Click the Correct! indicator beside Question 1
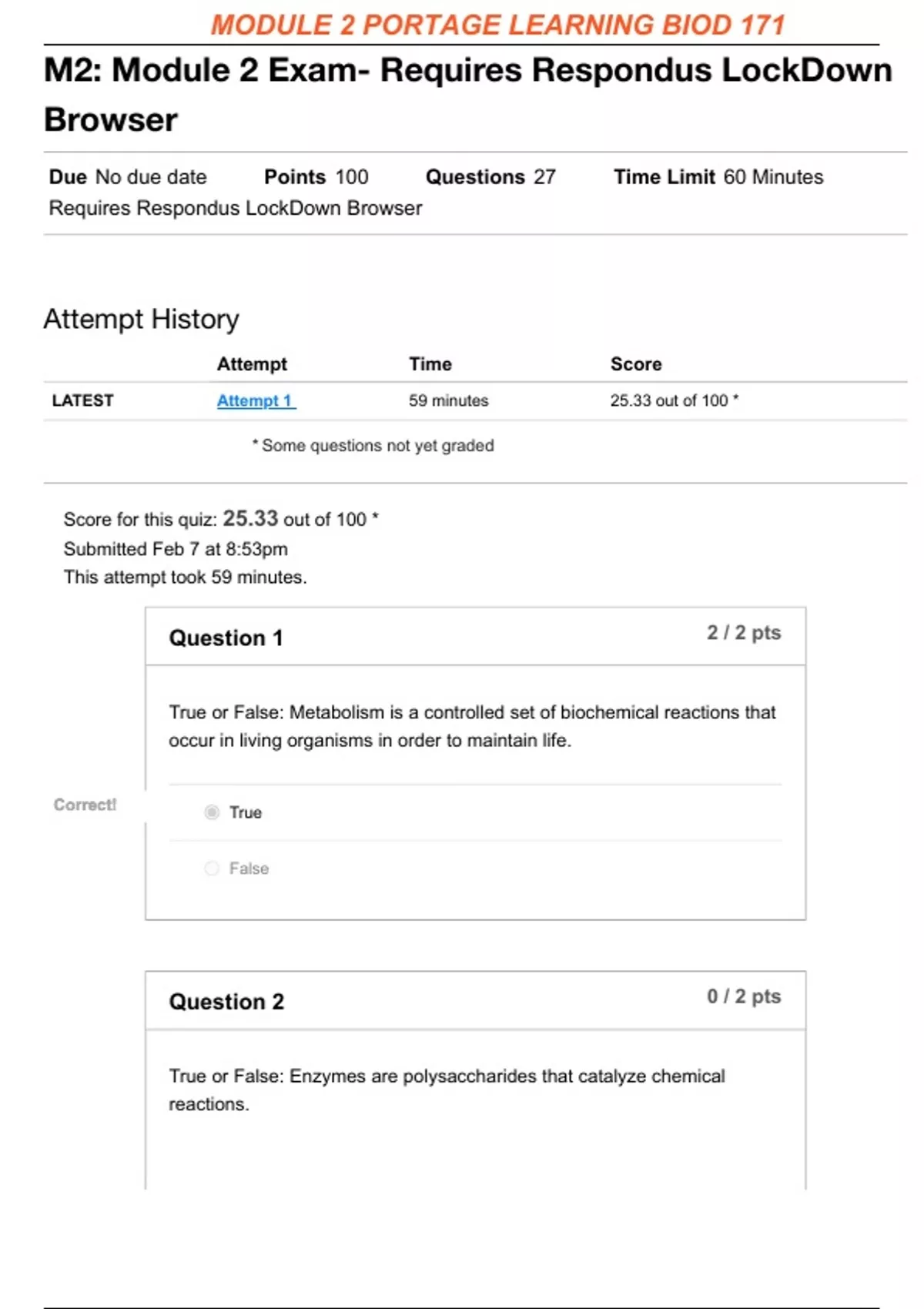 (85, 805)
